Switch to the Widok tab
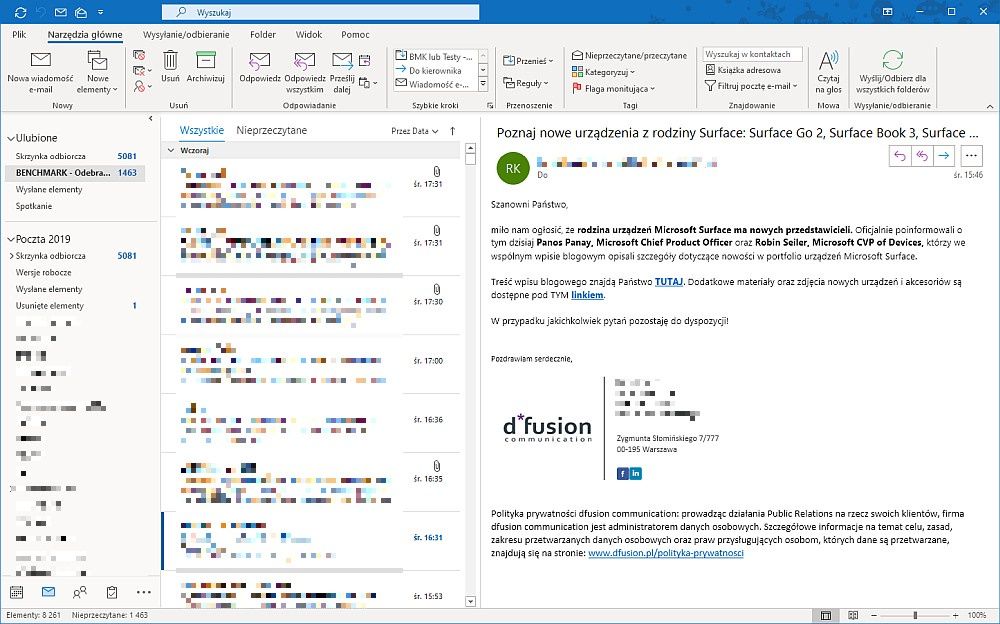This screenshot has width=1000, height=624. pos(309,34)
